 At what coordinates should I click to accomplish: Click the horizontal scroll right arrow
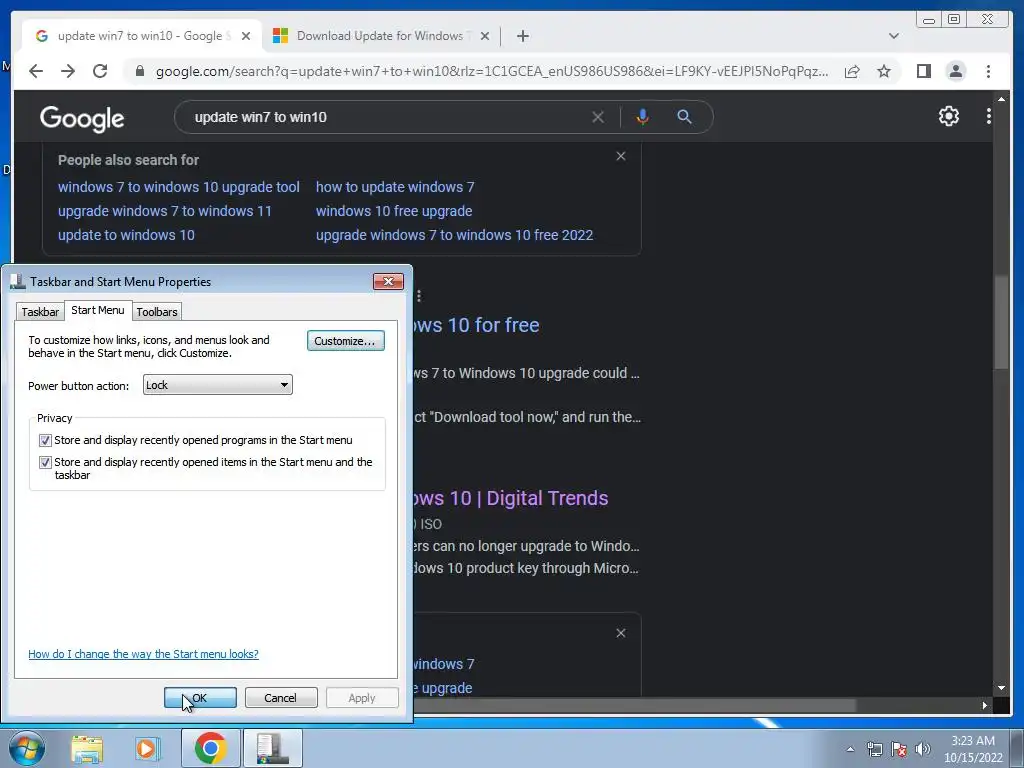coord(984,705)
